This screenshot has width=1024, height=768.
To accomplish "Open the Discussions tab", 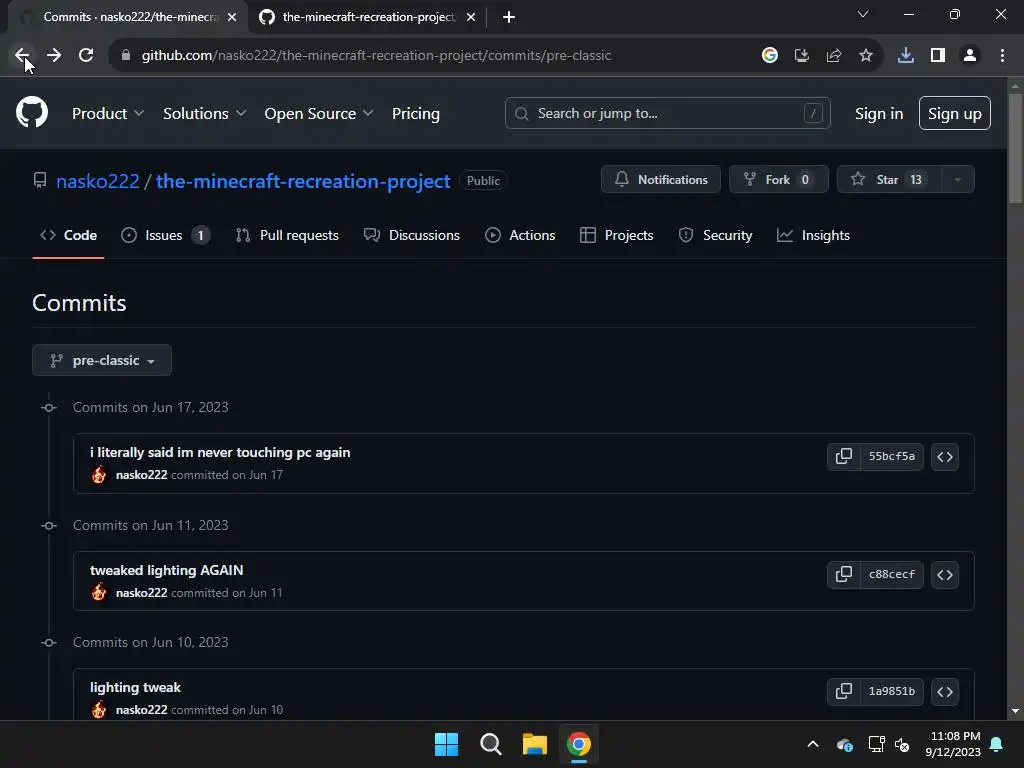I will point(412,235).
